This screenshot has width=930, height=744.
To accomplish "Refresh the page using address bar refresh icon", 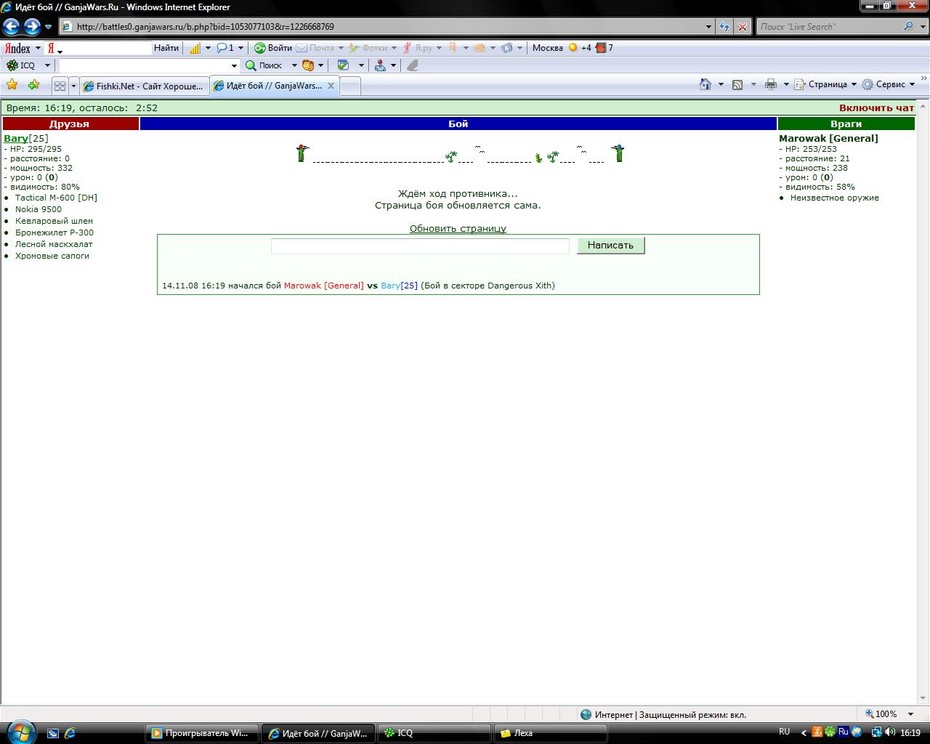I will pyautogui.click(x=724, y=27).
